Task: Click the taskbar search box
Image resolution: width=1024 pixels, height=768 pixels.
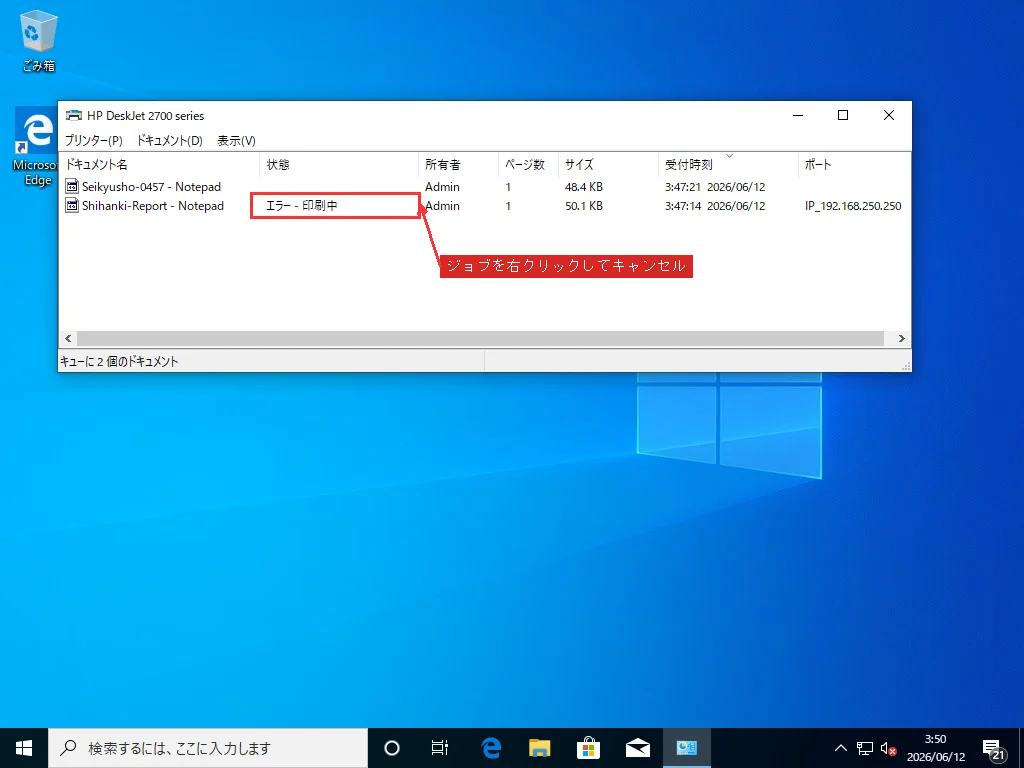Action: click(x=208, y=748)
